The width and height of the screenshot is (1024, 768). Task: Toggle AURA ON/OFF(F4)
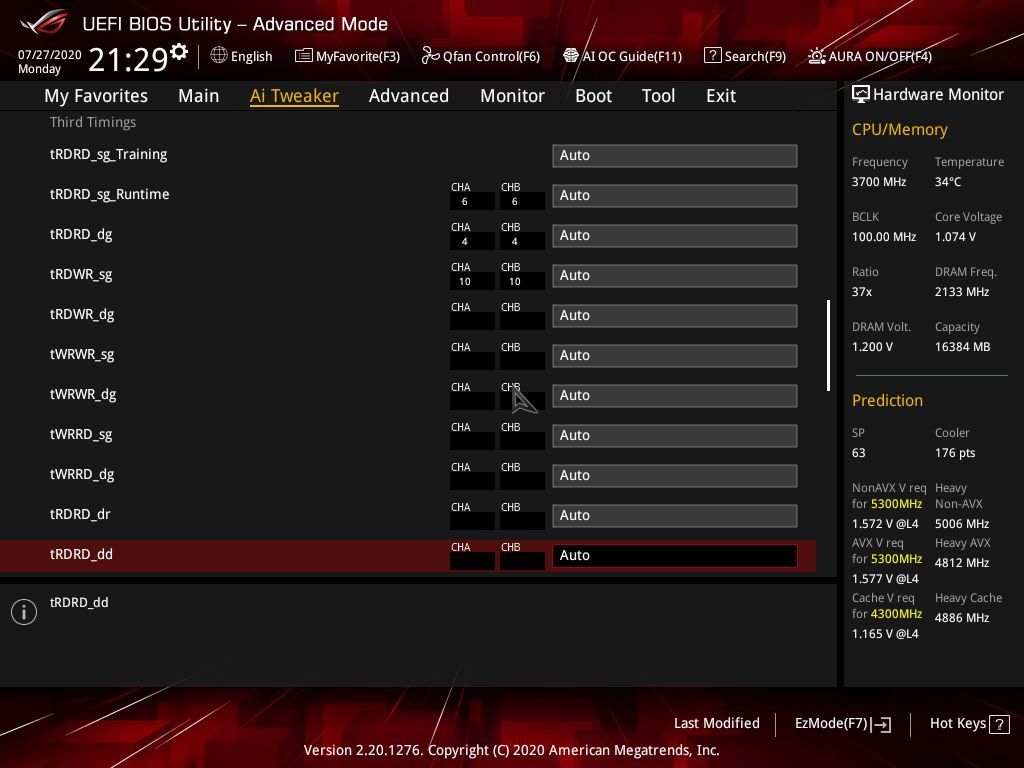click(870, 56)
